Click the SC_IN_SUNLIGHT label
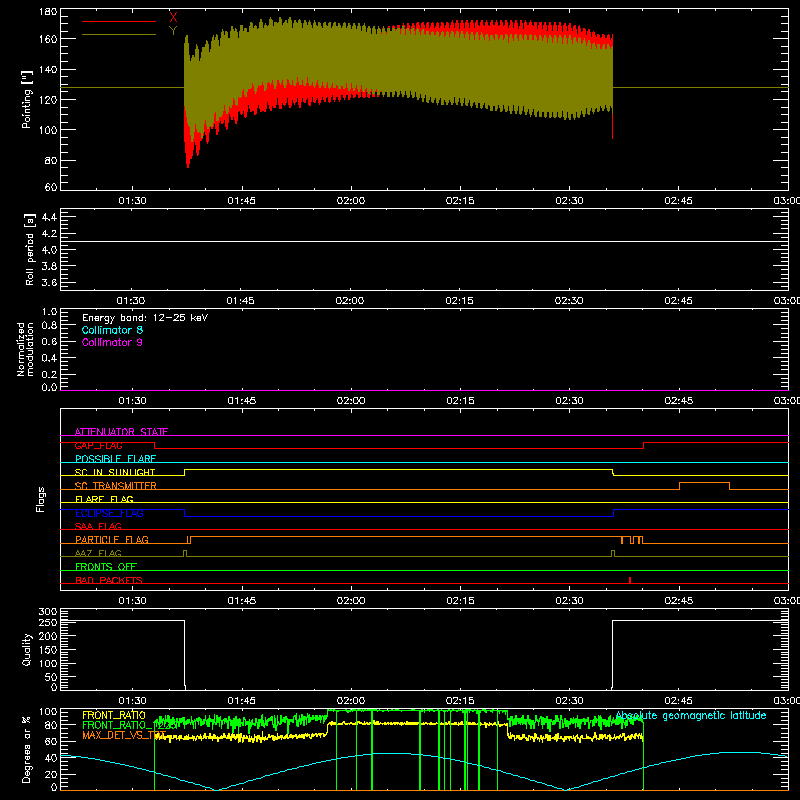Screen dimensions: 800x800 (x=115, y=472)
